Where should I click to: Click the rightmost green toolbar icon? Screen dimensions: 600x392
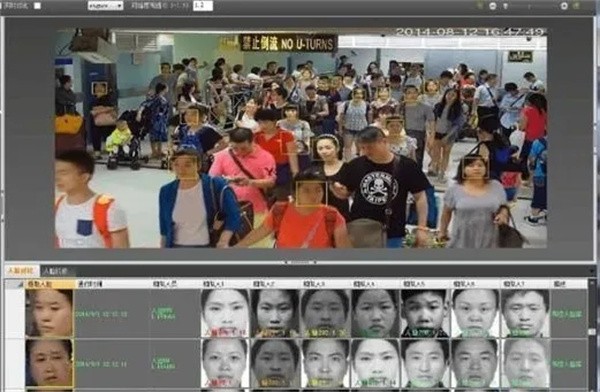pos(577,5)
